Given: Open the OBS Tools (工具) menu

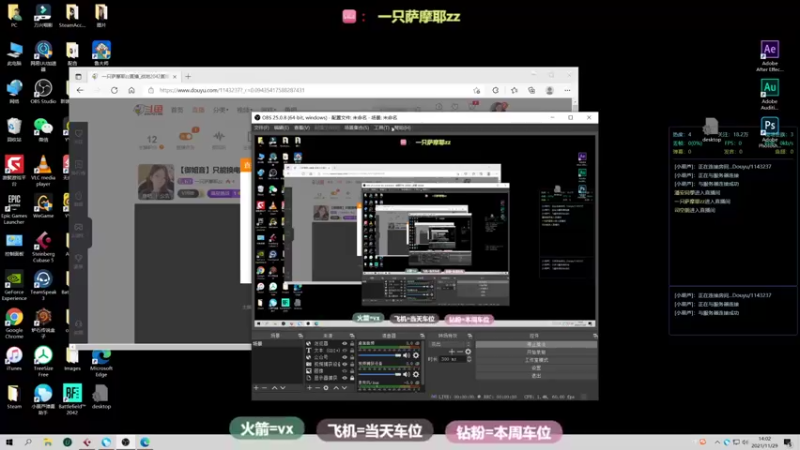Looking at the screenshot, I should (382, 128).
